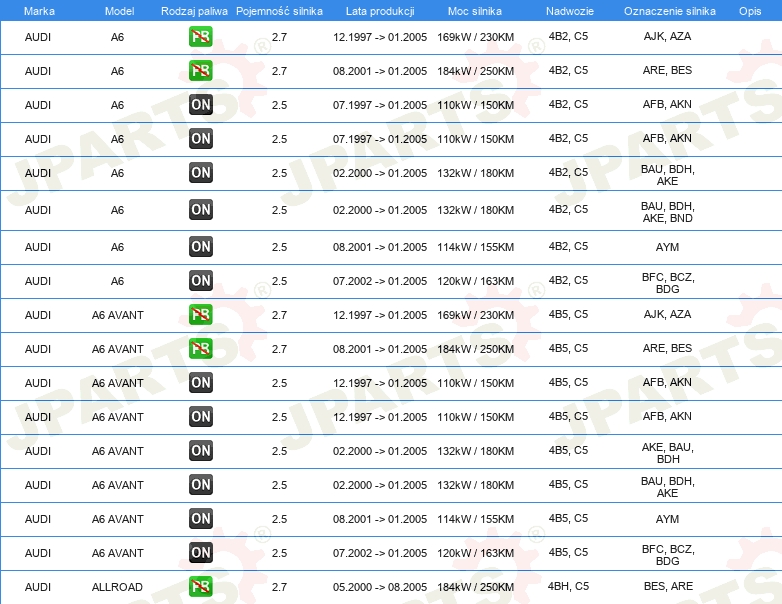
Task: Select ON diesel icon in A6 AYM row
Action: tap(200, 247)
